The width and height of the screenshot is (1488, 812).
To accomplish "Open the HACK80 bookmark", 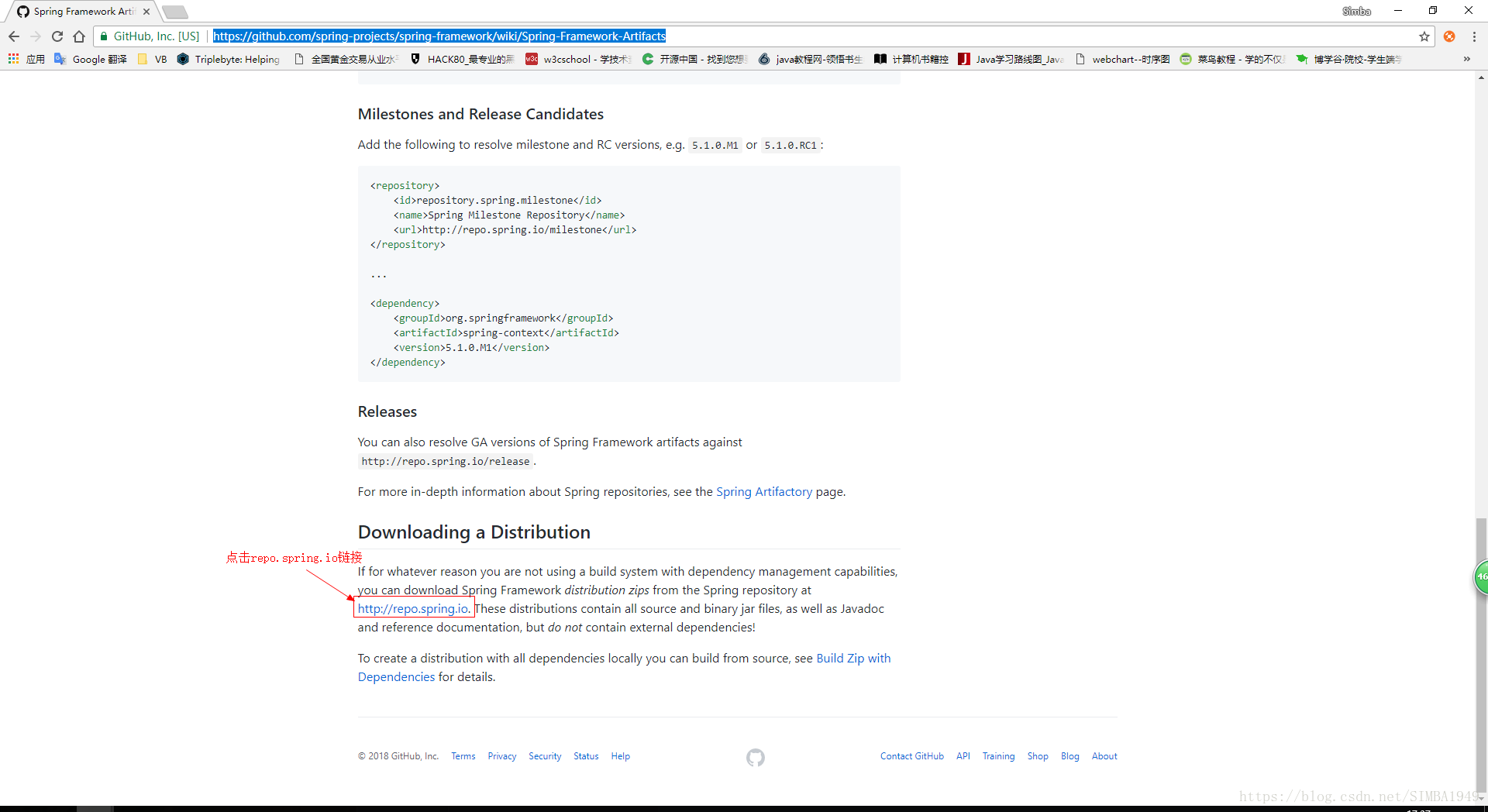I will (x=463, y=59).
